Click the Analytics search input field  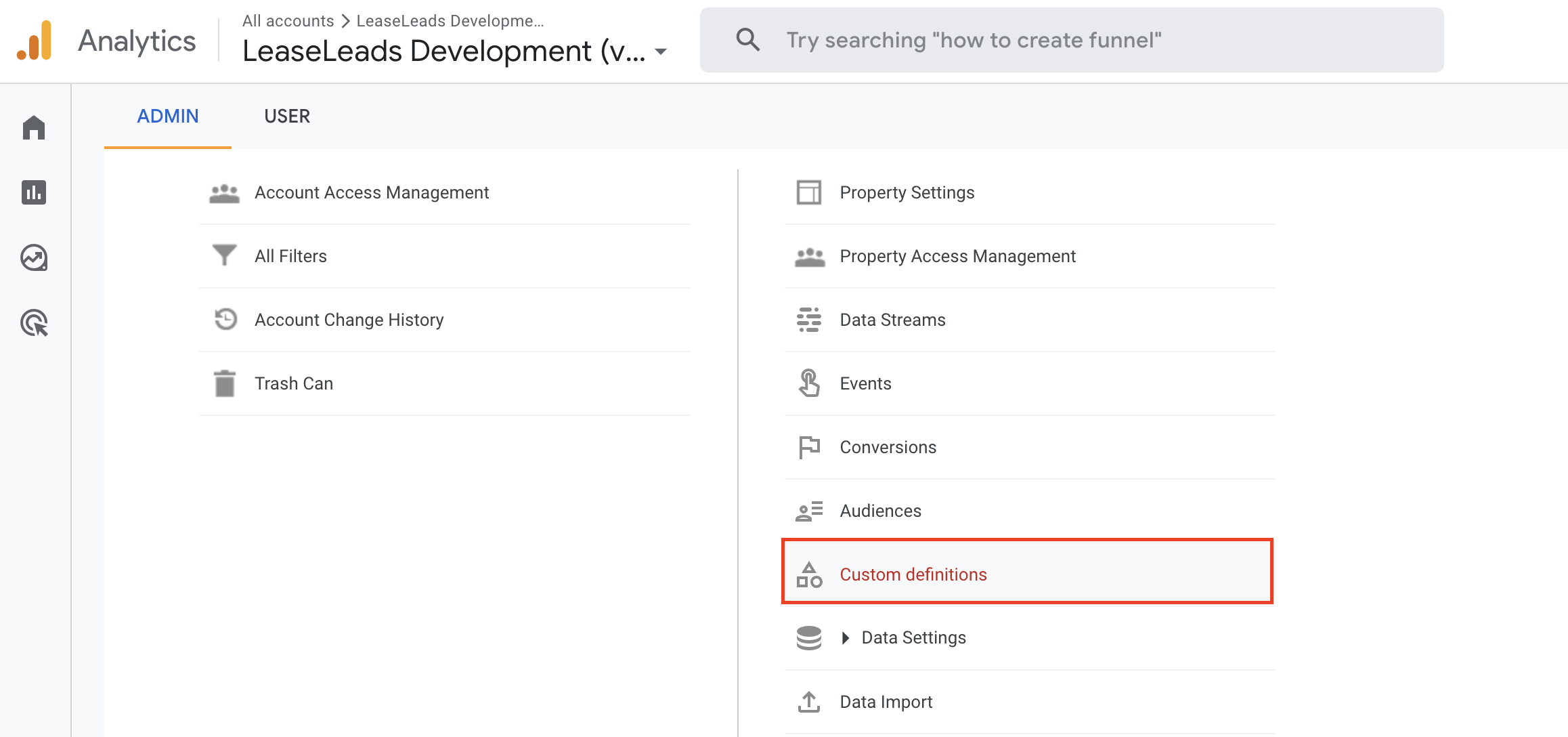[x=1072, y=40]
